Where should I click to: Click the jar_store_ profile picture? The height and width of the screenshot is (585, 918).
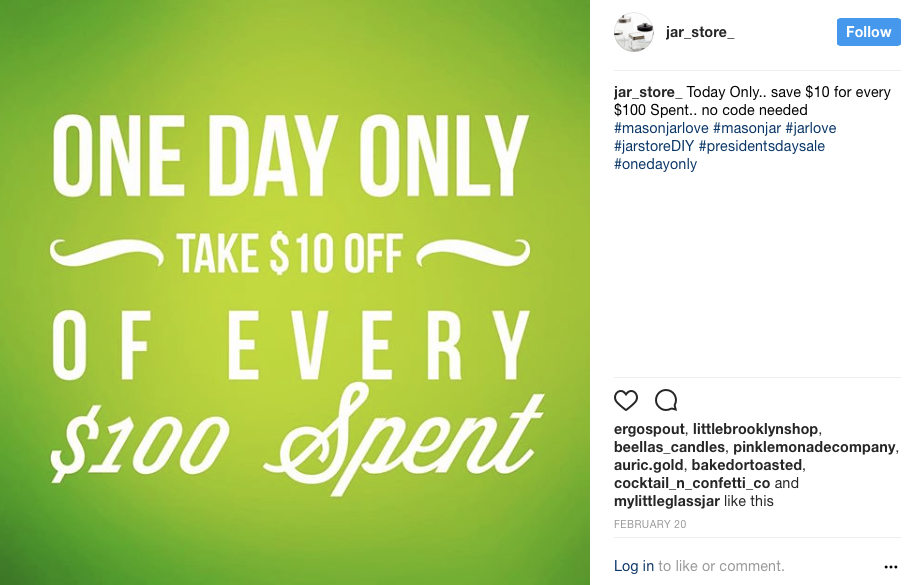[x=634, y=32]
